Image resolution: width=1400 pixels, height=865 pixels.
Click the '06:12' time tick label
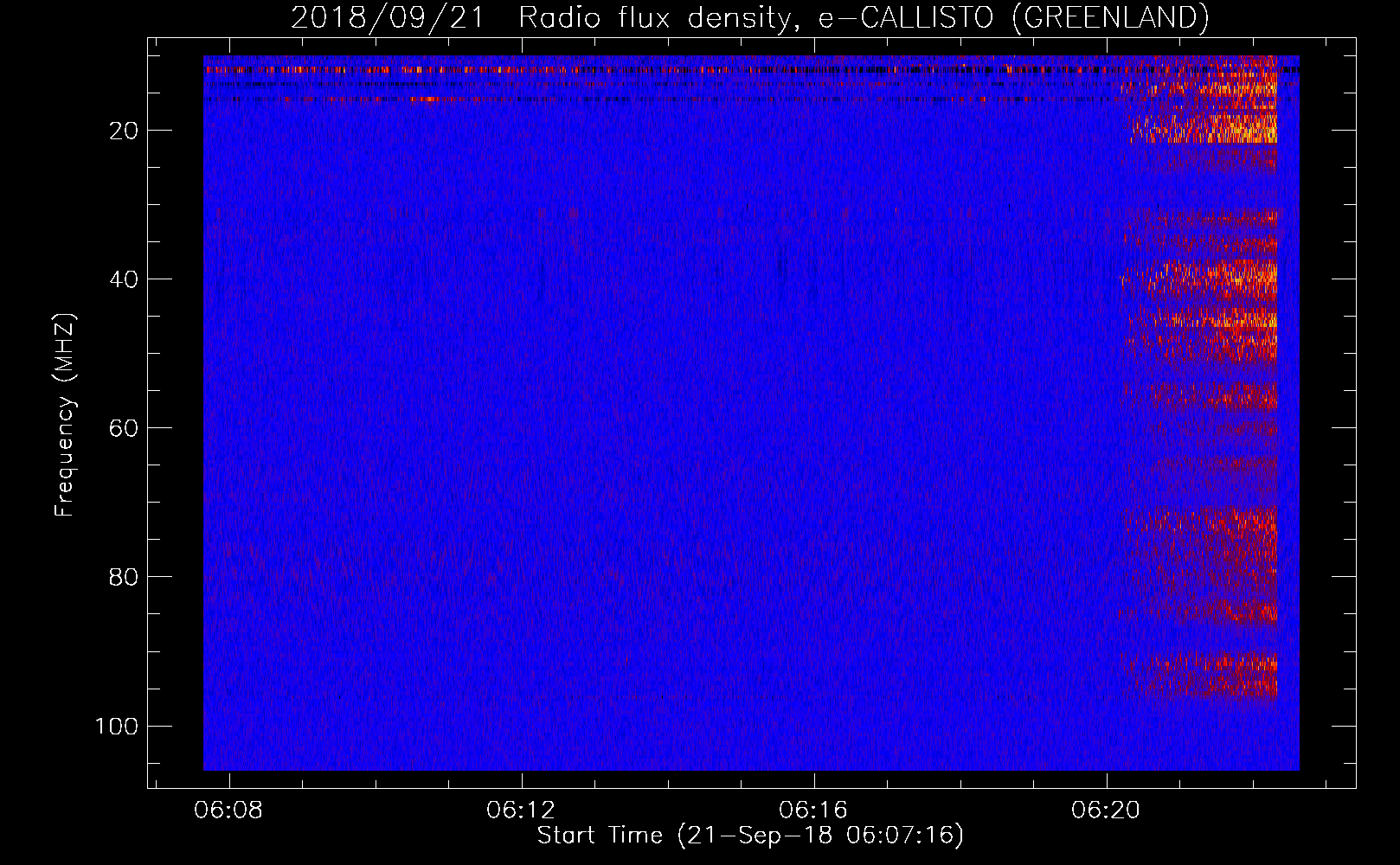[521, 811]
